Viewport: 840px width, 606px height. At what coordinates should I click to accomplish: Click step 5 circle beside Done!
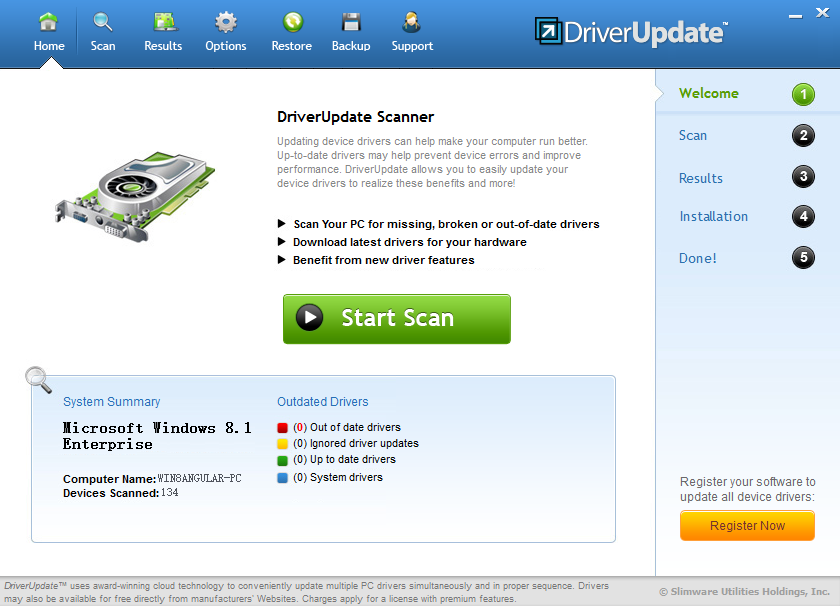803,257
